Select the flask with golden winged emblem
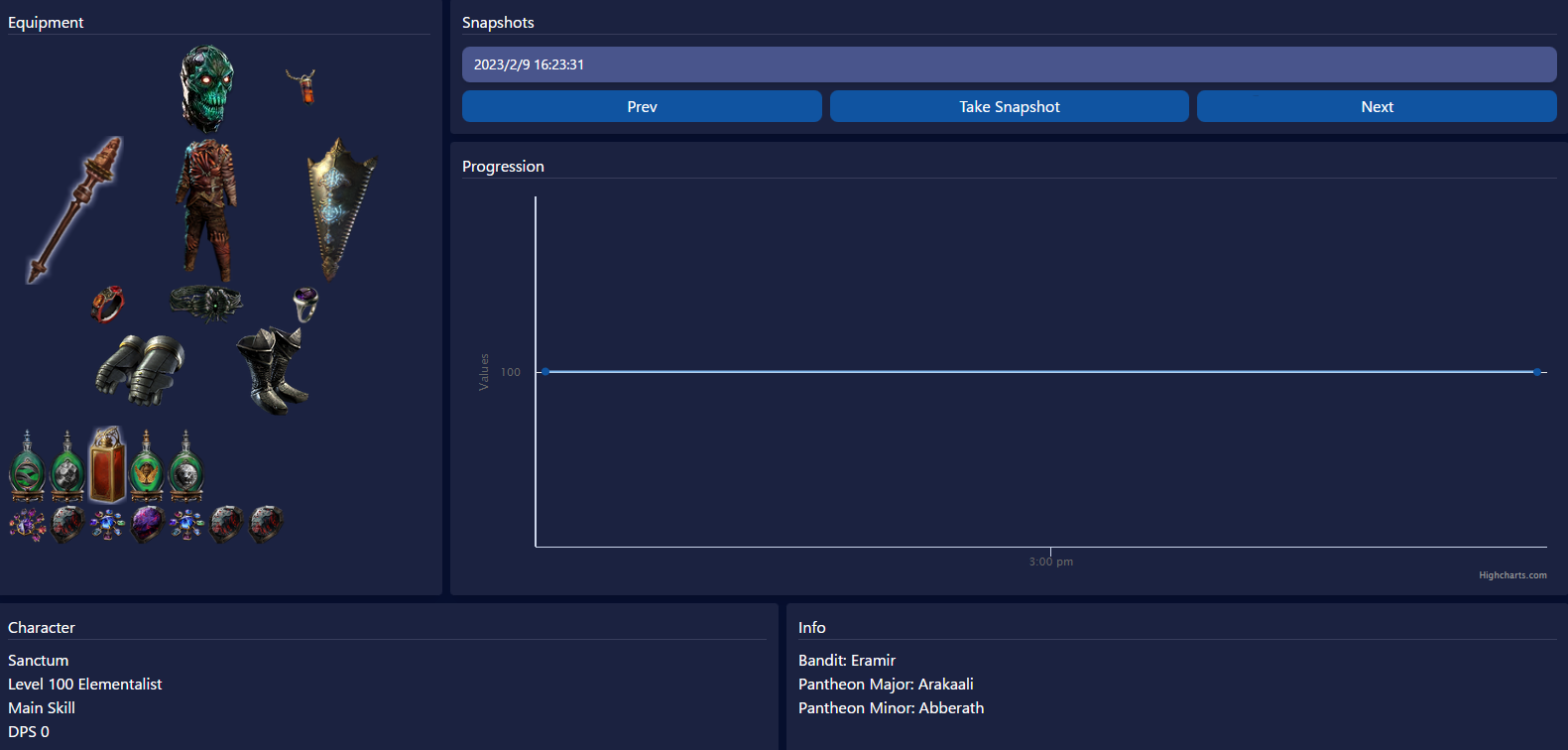Viewport: 1568px width, 750px height. (147, 464)
